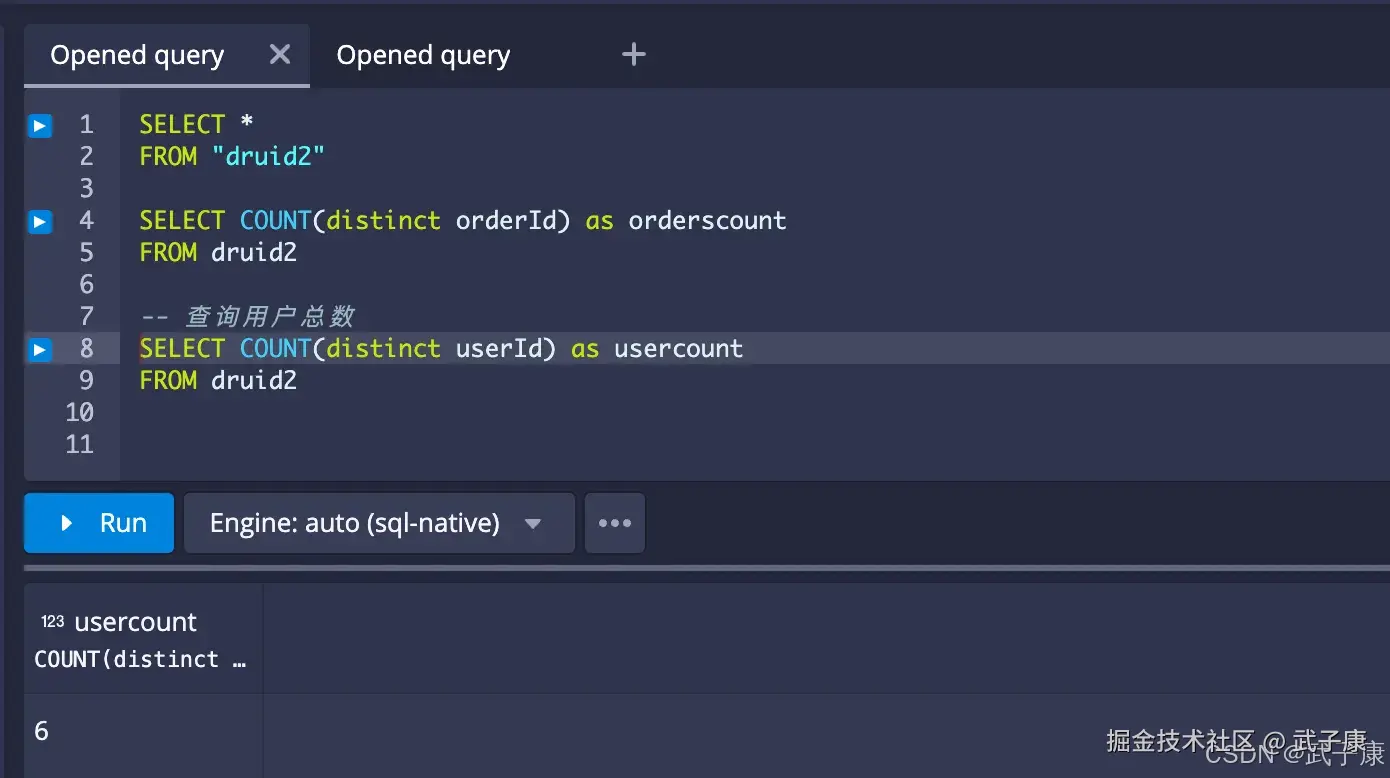Select the active first Opened query tab

coord(137,56)
